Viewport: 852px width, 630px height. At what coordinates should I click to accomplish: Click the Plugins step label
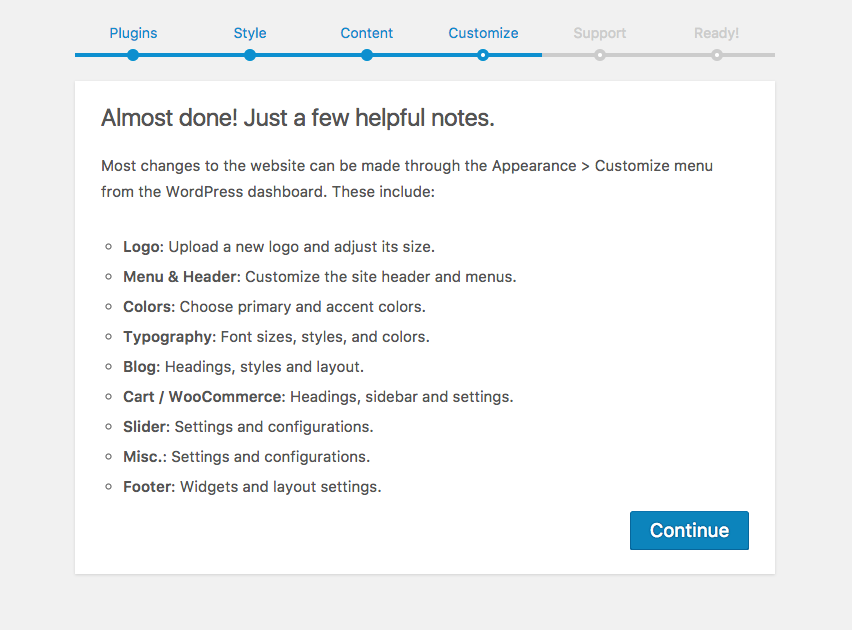point(133,33)
